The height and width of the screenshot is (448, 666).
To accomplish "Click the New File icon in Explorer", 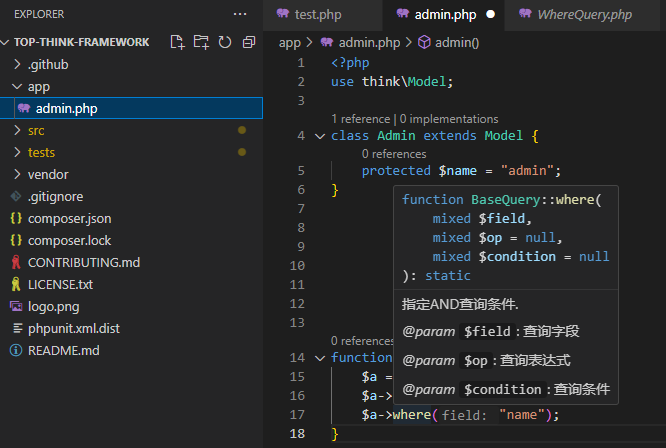I will (178, 42).
